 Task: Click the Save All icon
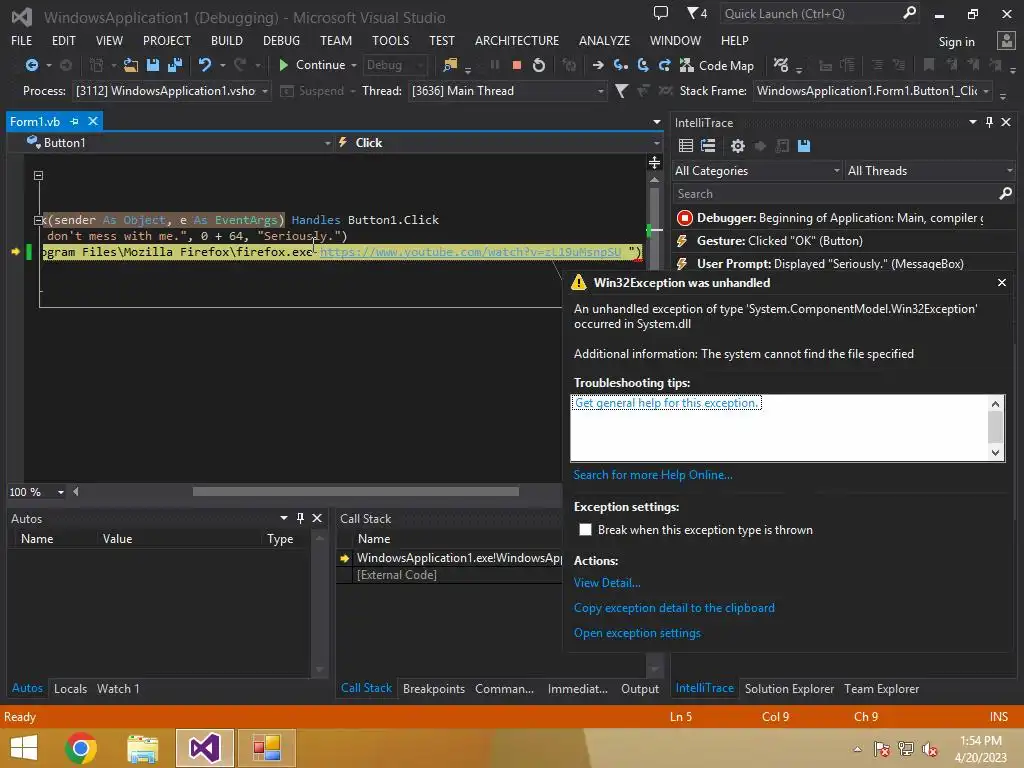pos(175,65)
